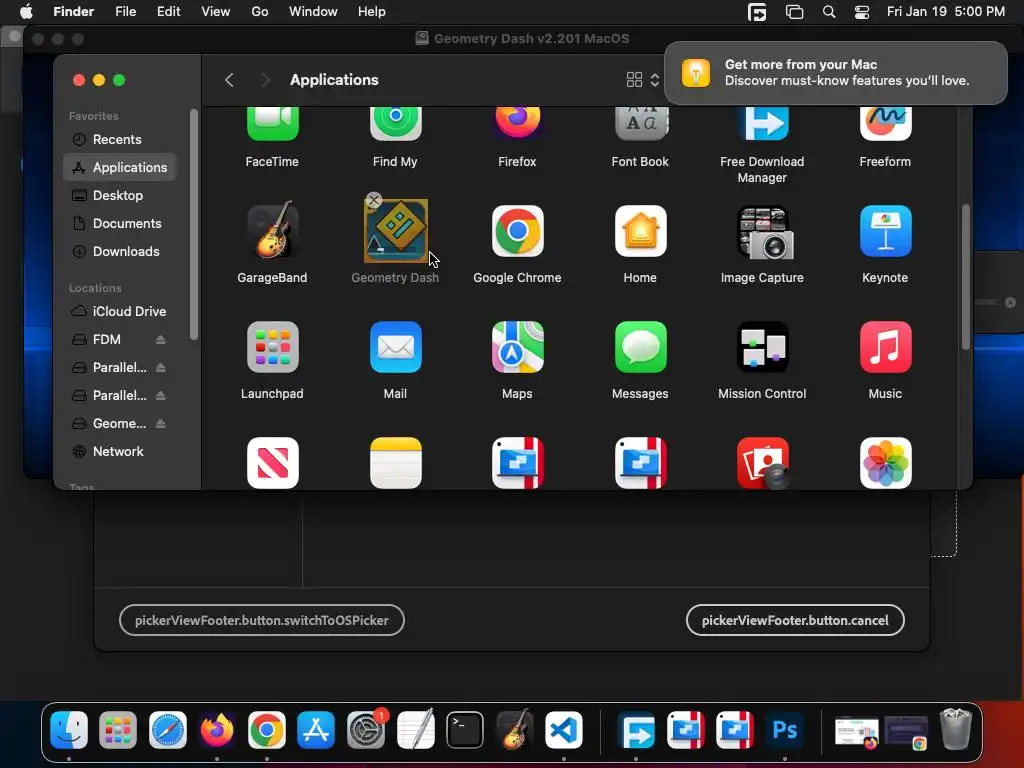
Task: Open Launchpad from the Dock
Action: point(118,730)
